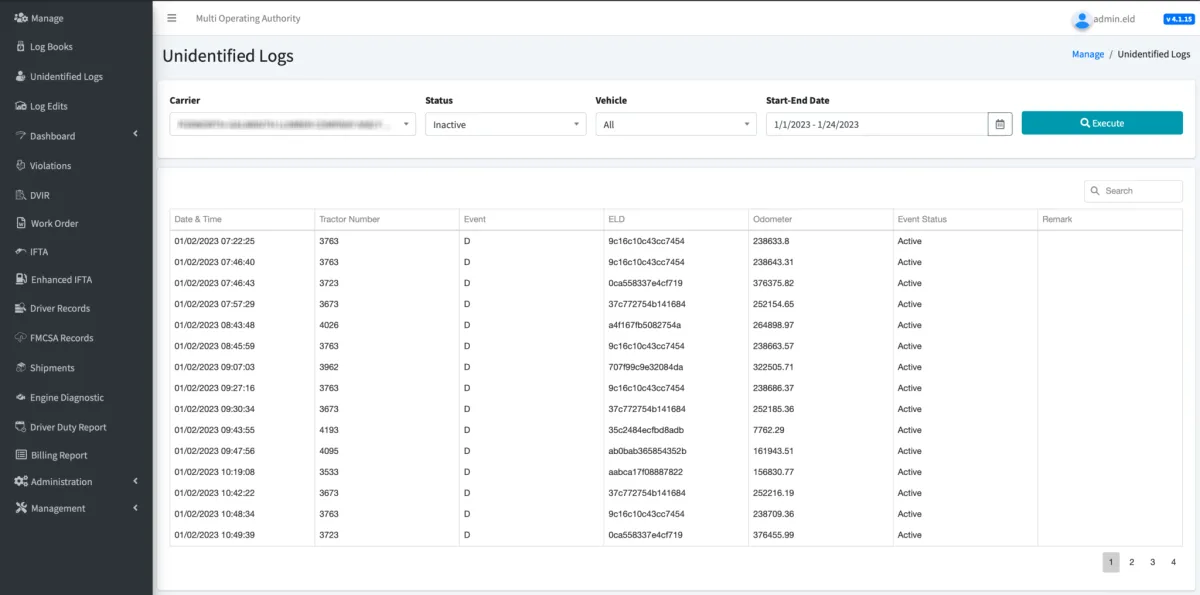Open the Status dropdown showing Inactive
1200x595 pixels.
click(505, 124)
